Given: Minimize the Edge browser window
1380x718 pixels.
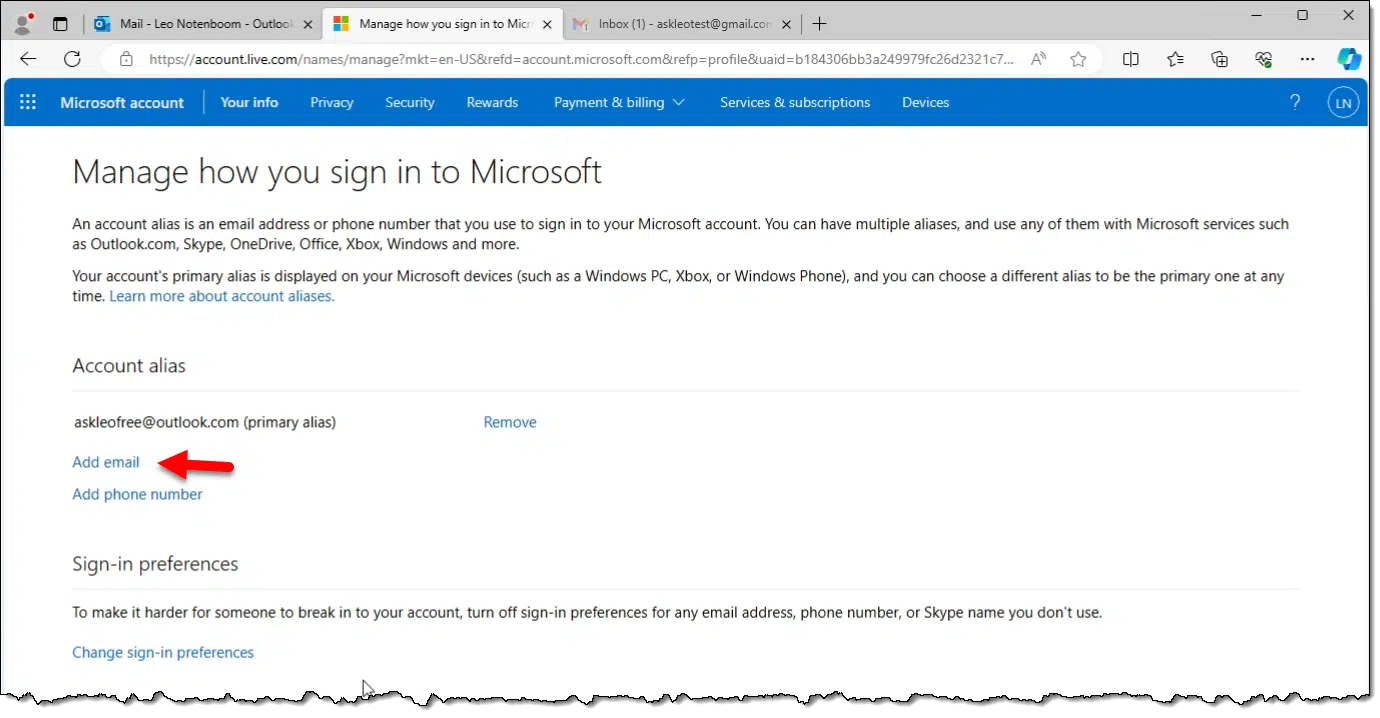Looking at the screenshot, I should click(x=1258, y=15).
